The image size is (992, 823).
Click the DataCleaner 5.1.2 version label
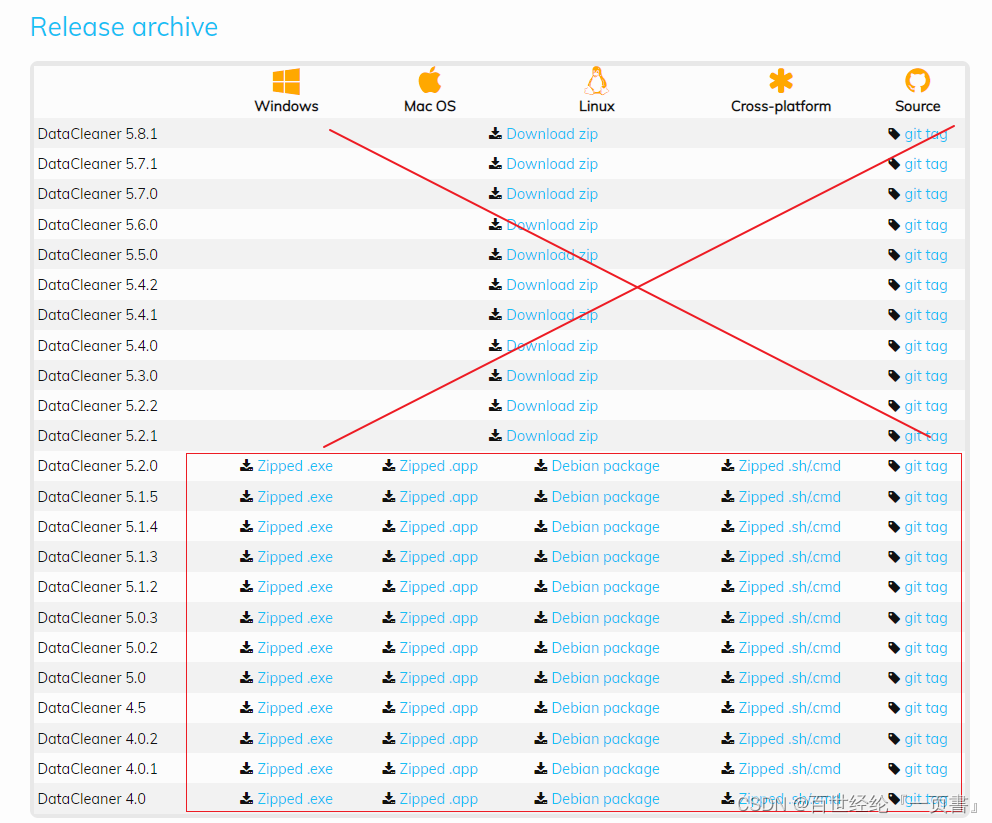coord(97,587)
